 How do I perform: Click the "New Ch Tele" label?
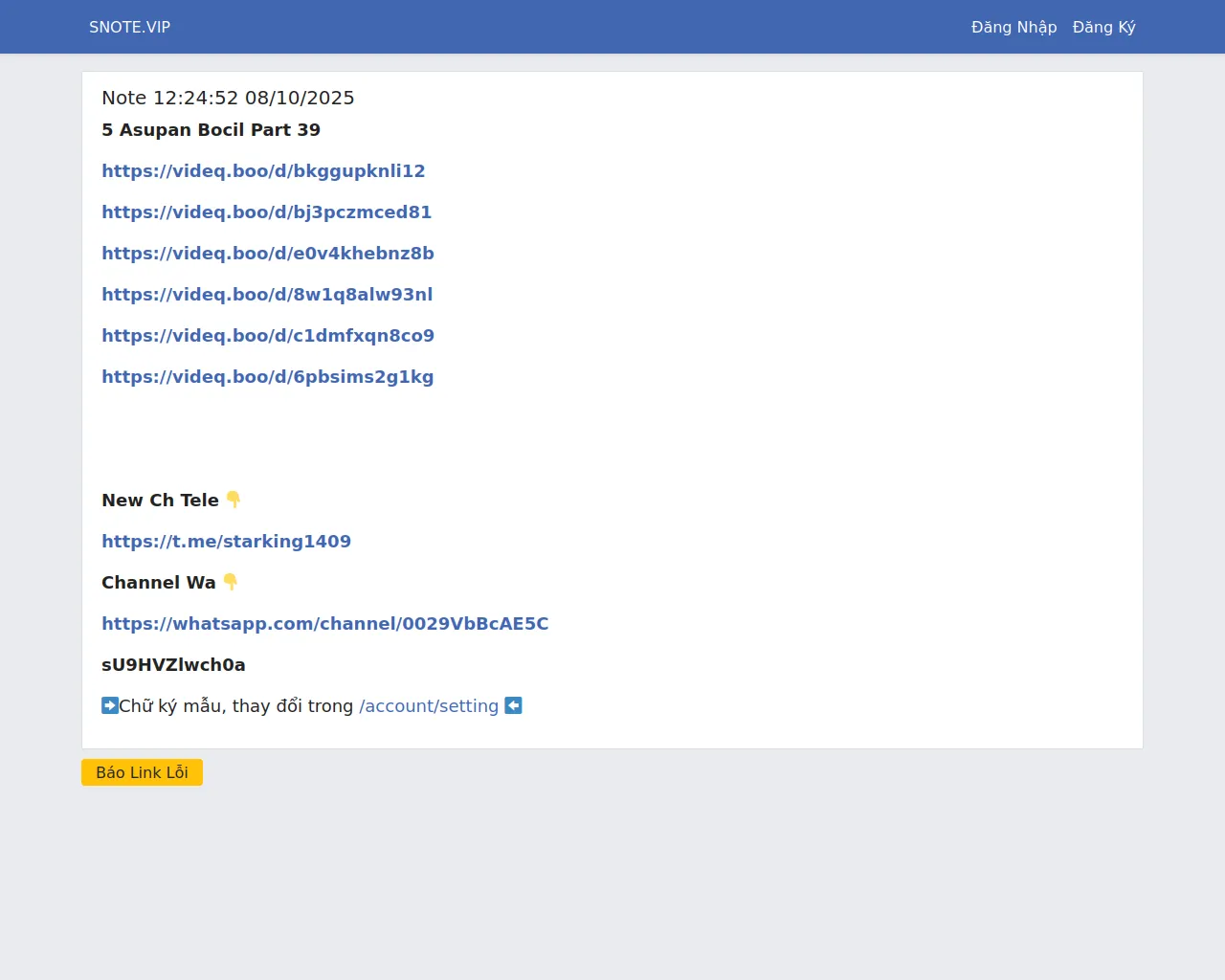click(x=160, y=501)
